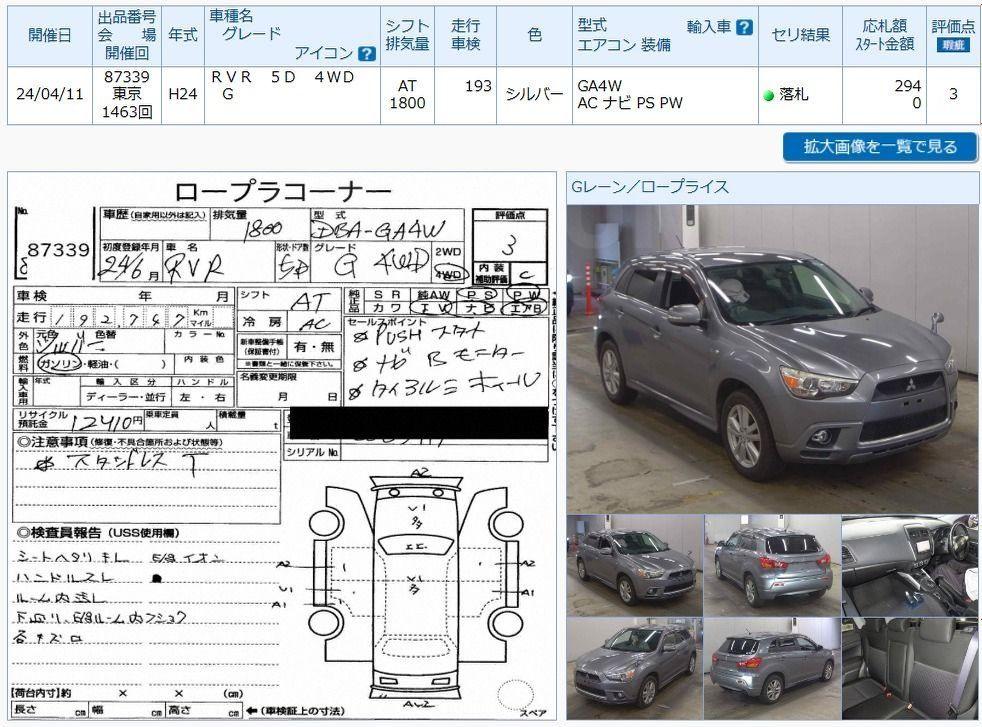This screenshot has width=982, height=727.
Task: Open the auction sheet image
Action: (282, 446)
